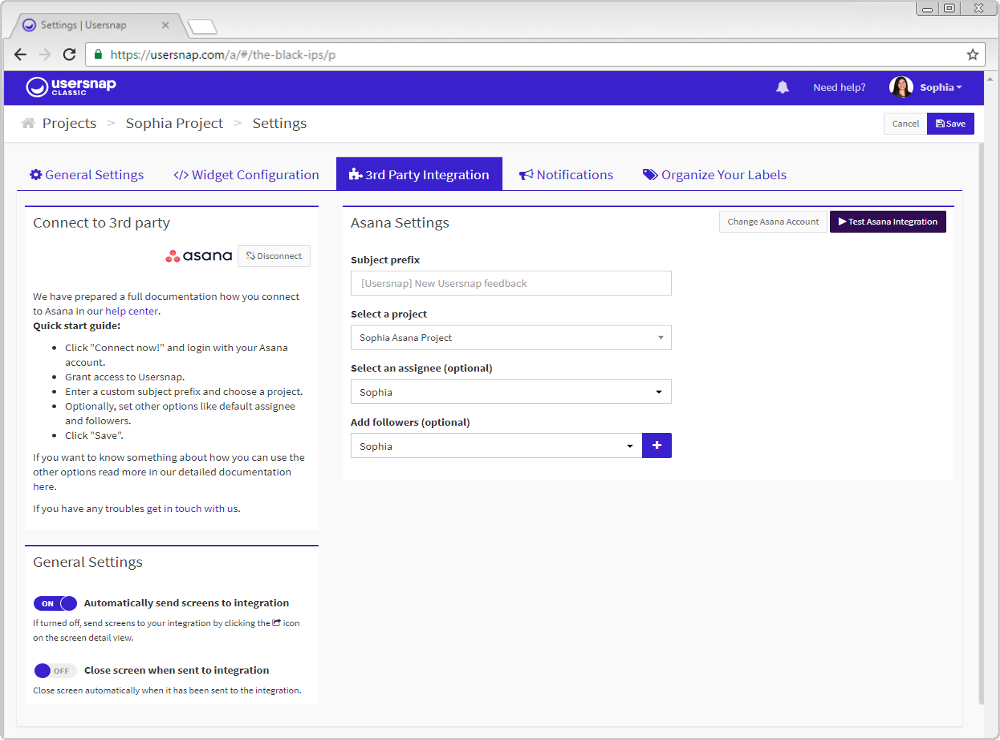The width and height of the screenshot is (1000, 740).
Task: Open a new browser tab
Action: coord(203,27)
